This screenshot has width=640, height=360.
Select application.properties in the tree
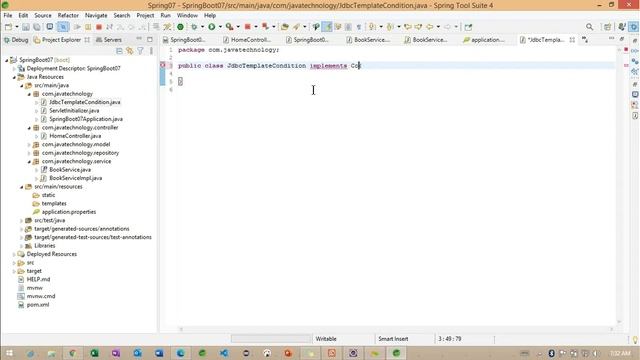click(x=69, y=212)
